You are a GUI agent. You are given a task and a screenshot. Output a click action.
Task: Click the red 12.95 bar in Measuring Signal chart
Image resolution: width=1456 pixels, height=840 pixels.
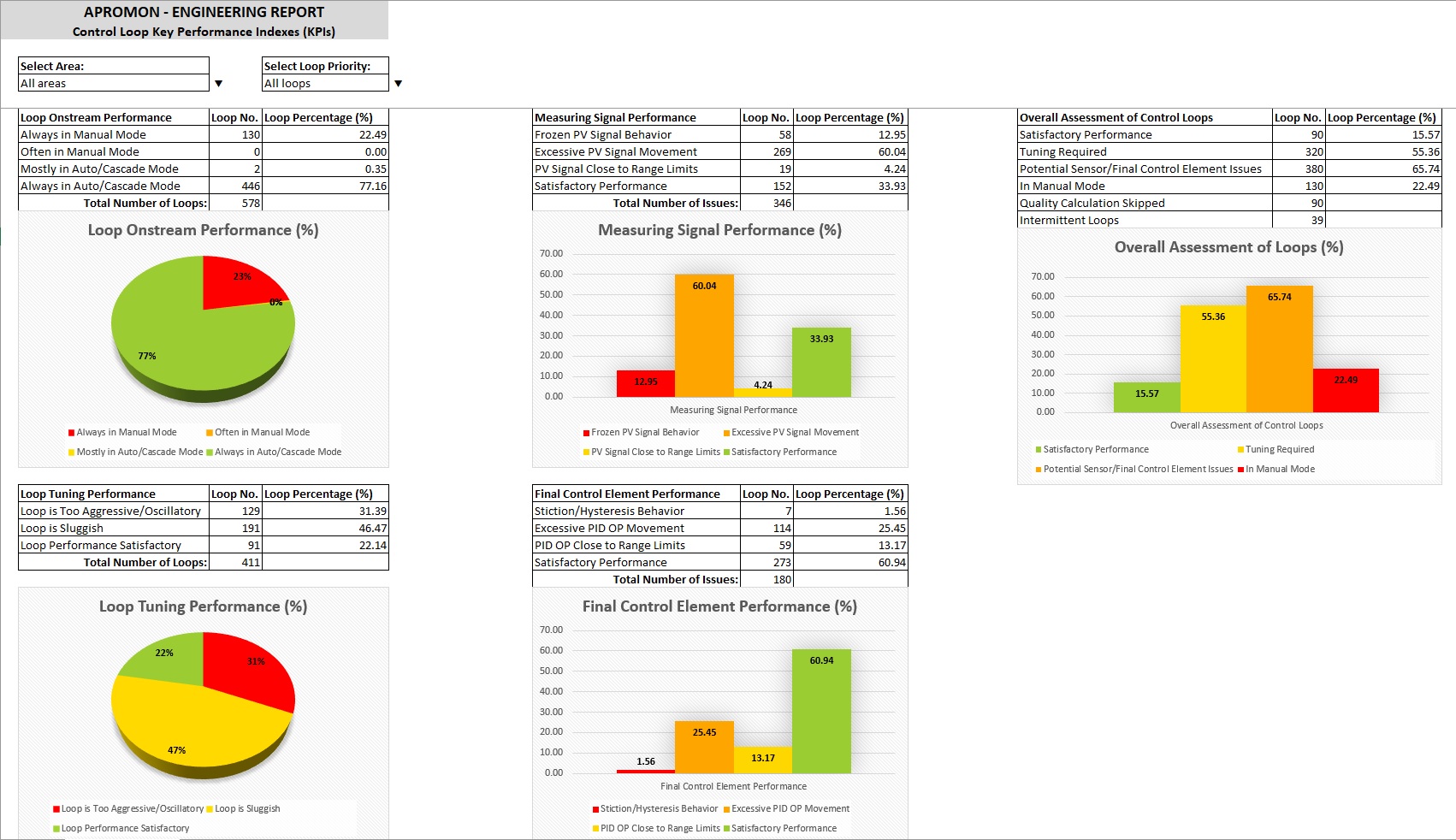pos(646,383)
